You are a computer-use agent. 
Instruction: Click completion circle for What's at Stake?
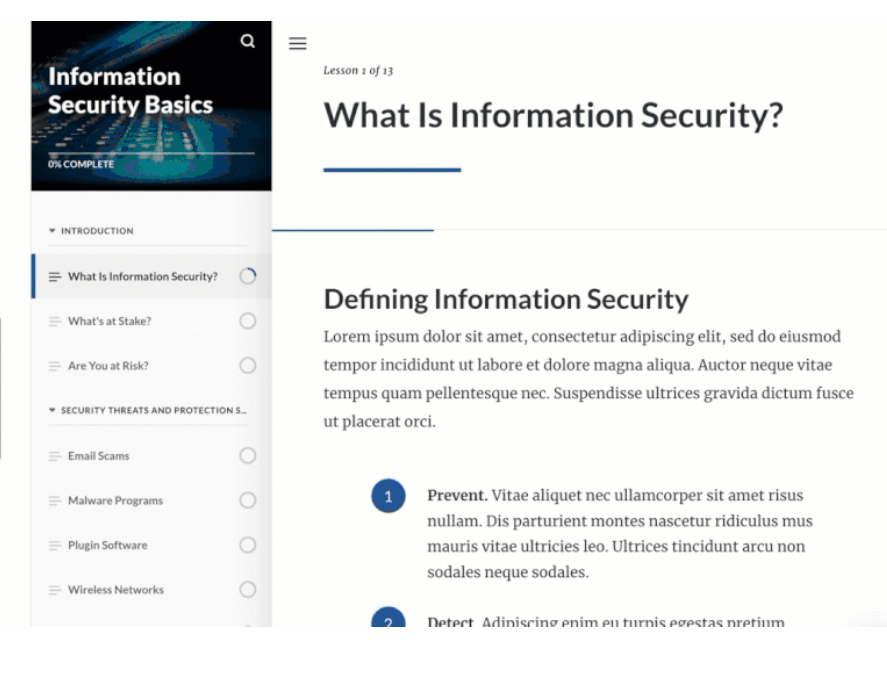click(x=248, y=321)
